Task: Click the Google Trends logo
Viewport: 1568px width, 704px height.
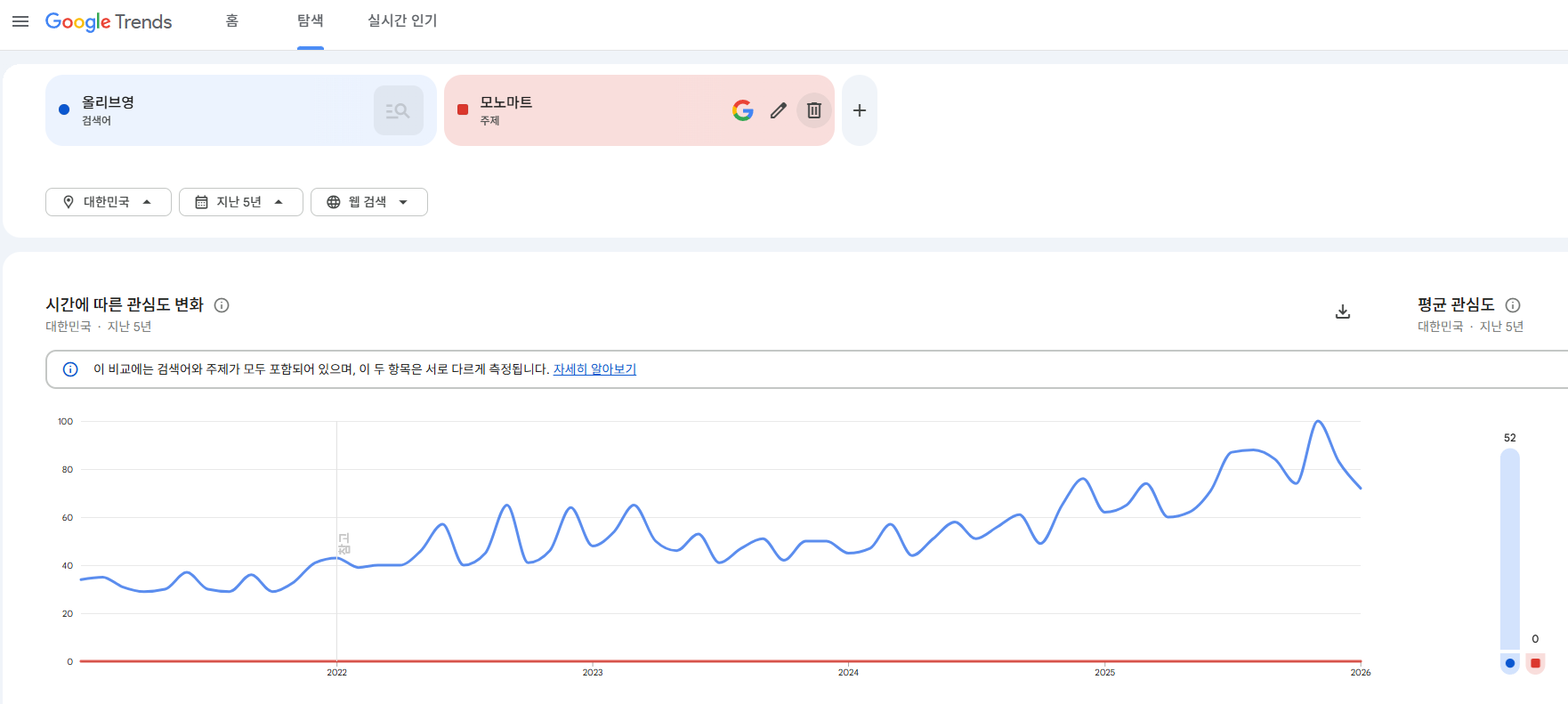Action: coord(109,21)
